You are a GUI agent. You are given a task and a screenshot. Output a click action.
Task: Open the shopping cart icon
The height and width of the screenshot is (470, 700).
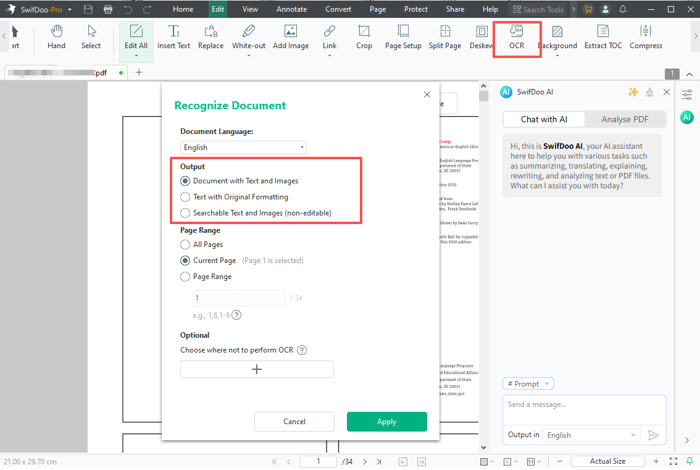pyautogui.click(x=588, y=9)
